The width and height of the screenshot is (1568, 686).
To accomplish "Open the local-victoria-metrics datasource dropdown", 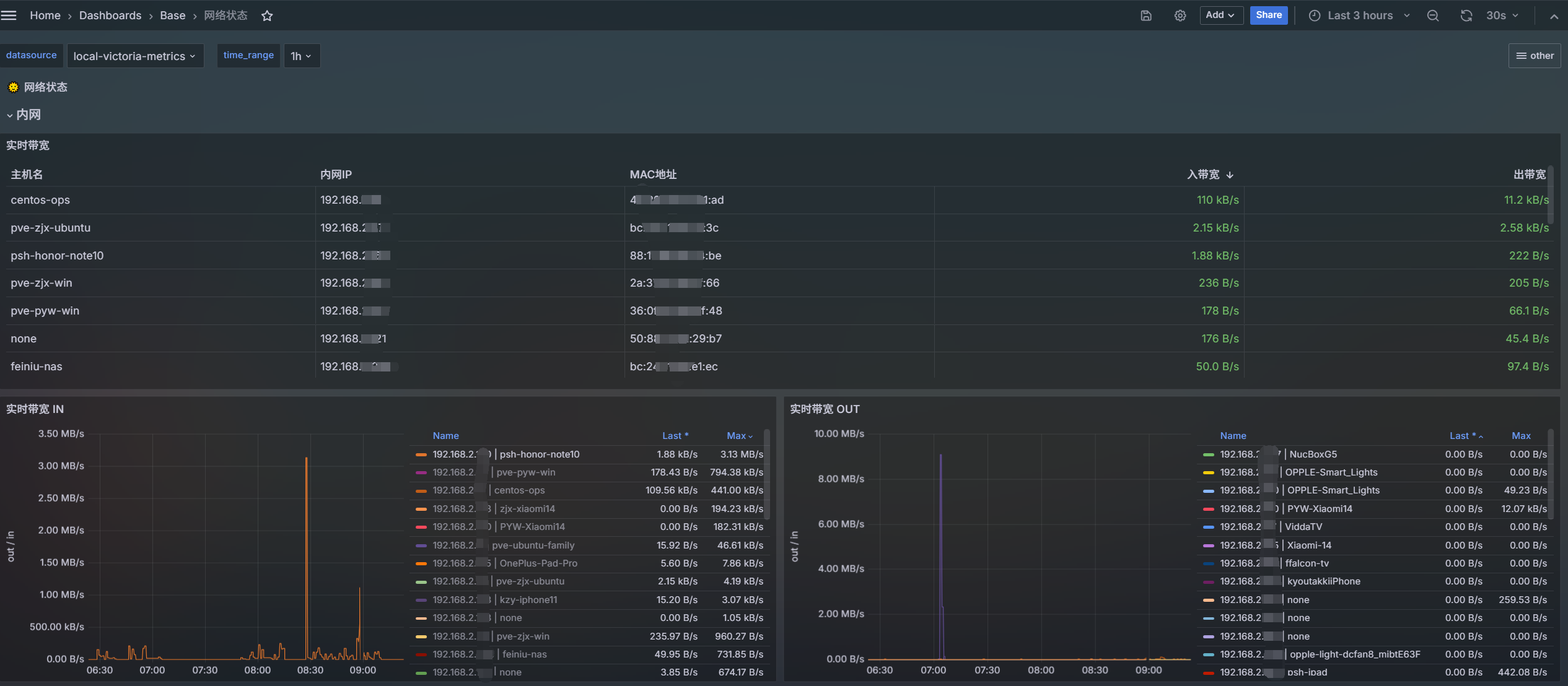I will click(134, 56).
